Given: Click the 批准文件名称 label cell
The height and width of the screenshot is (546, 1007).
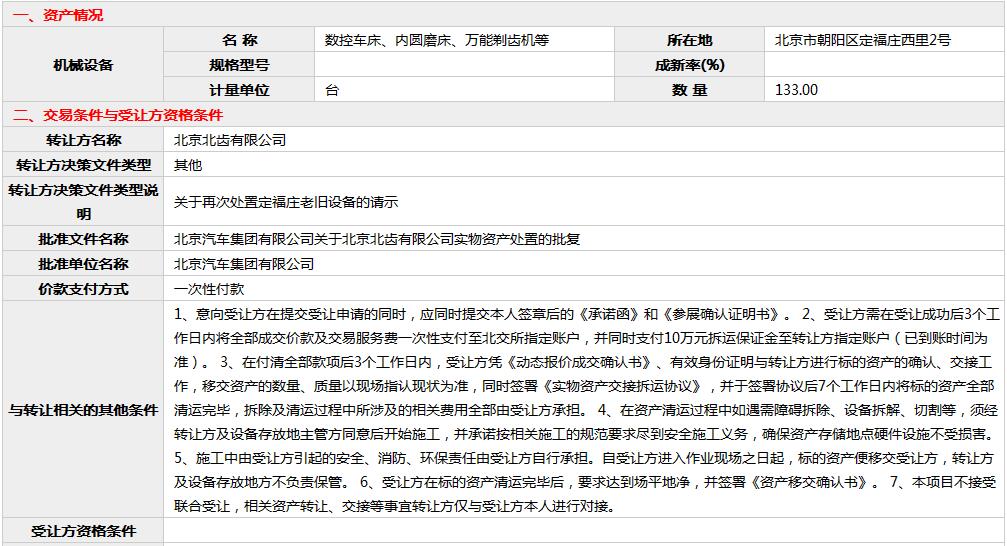Looking at the screenshot, I should [83, 239].
